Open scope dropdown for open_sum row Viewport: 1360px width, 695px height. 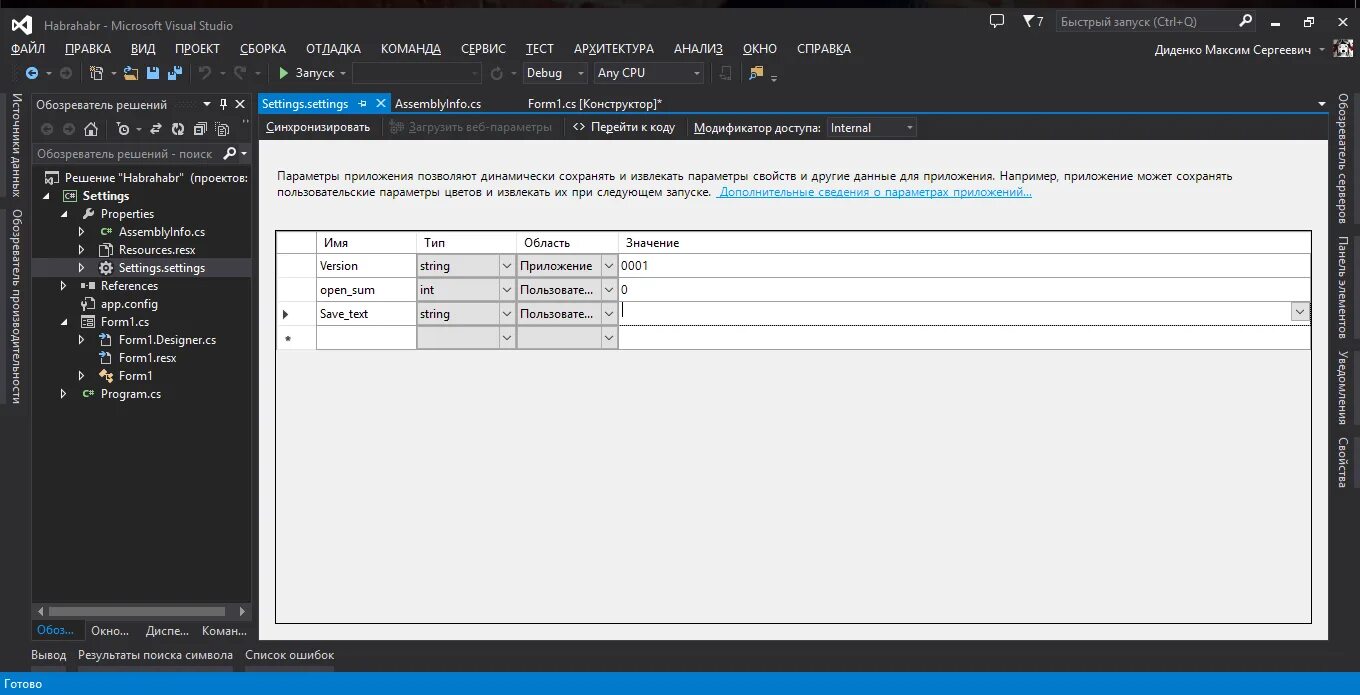tap(609, 290)
